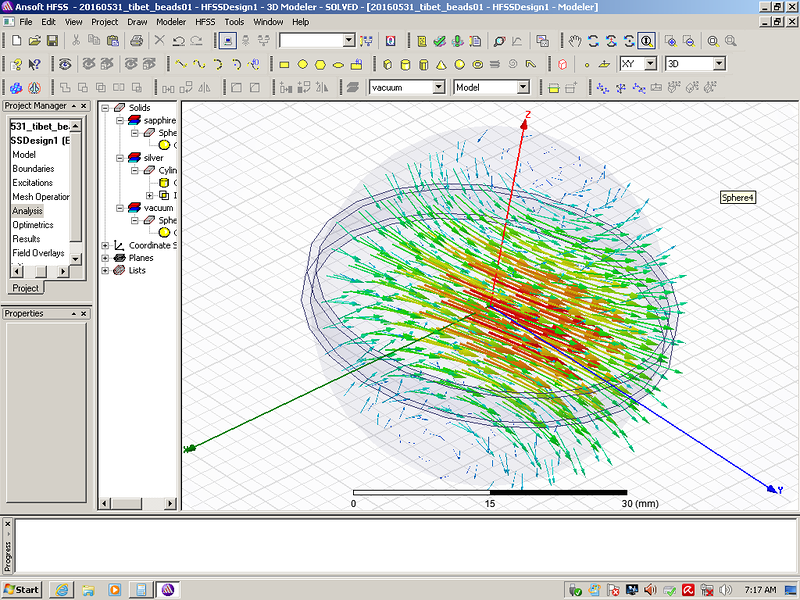
Task: Click the Windows Start button
Action: [21, 589]
